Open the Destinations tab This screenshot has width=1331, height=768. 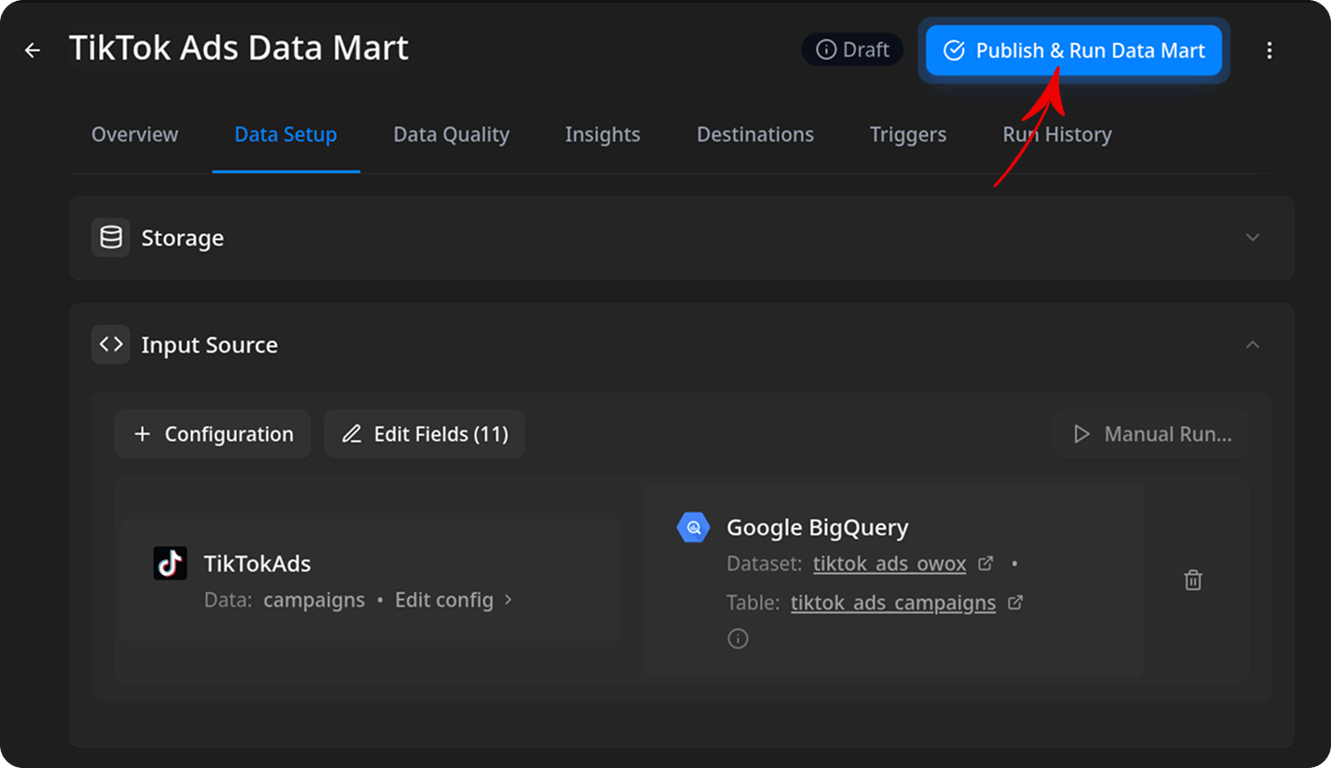[x=755, y=135]
